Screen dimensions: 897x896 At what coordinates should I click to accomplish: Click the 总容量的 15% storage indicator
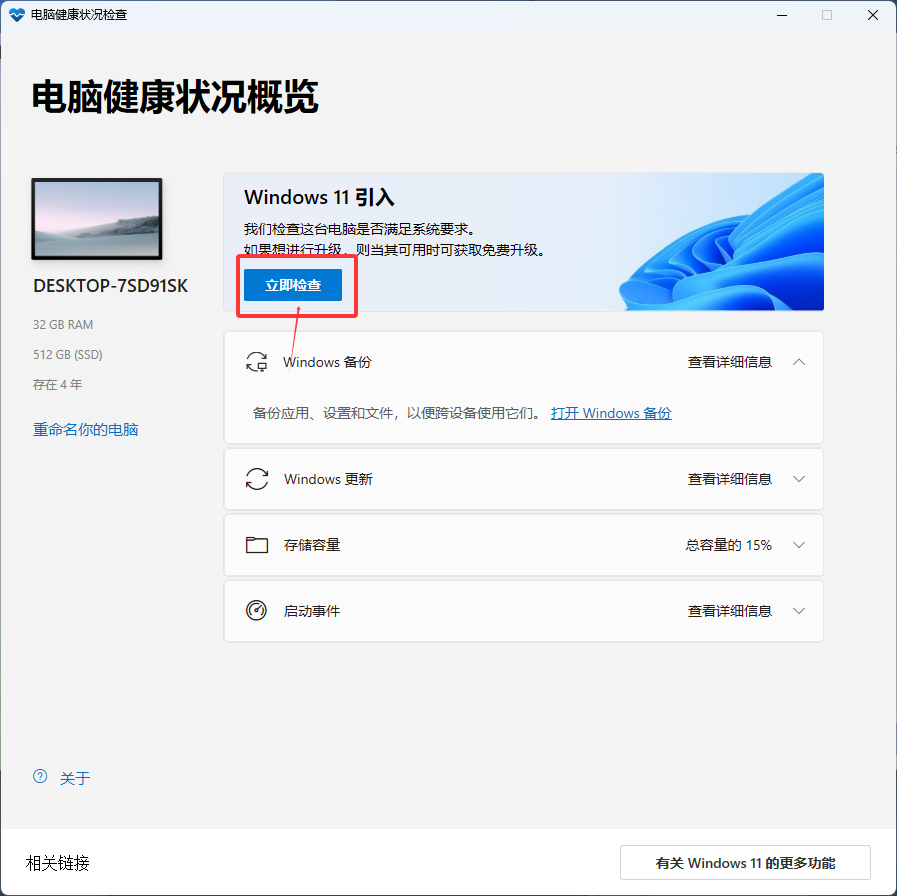point(730,545)
